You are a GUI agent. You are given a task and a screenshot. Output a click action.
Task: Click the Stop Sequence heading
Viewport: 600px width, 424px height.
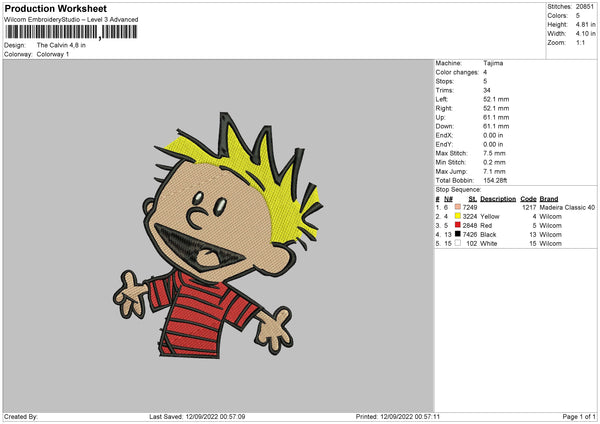[458, 190]
